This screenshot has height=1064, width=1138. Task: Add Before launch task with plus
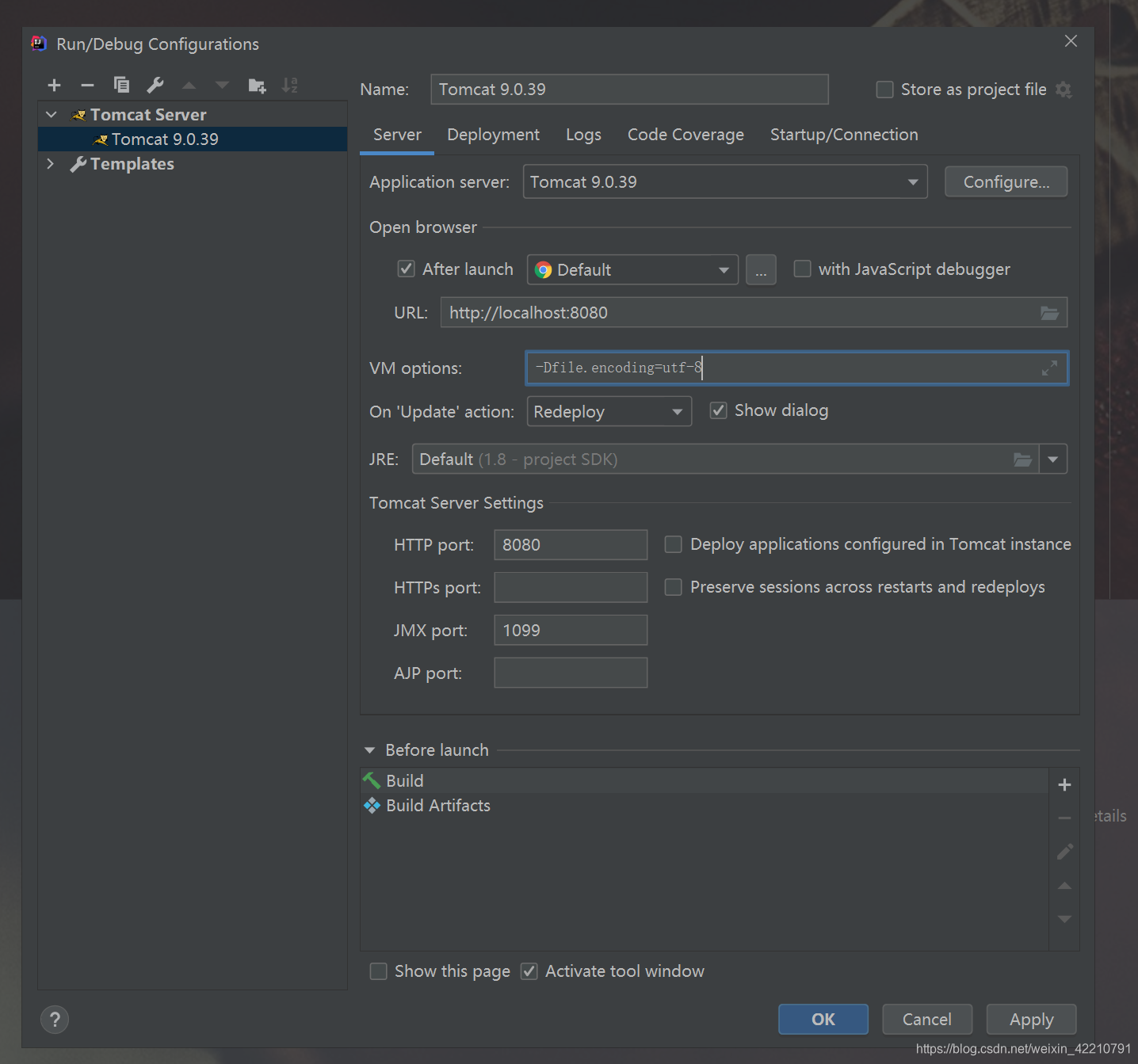coord(1064,784)
